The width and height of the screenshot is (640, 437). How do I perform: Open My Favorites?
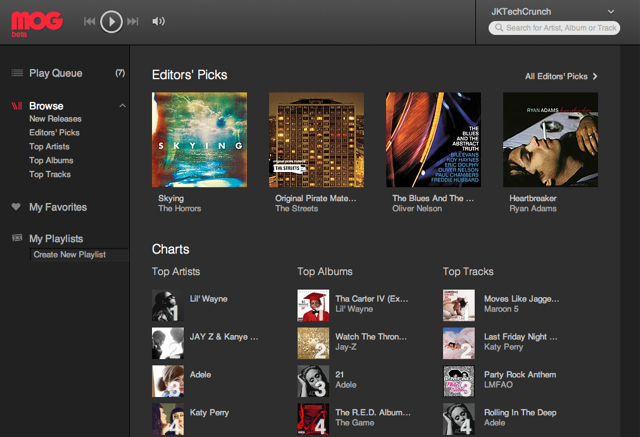pyautogui.click(x=58, y=207)
